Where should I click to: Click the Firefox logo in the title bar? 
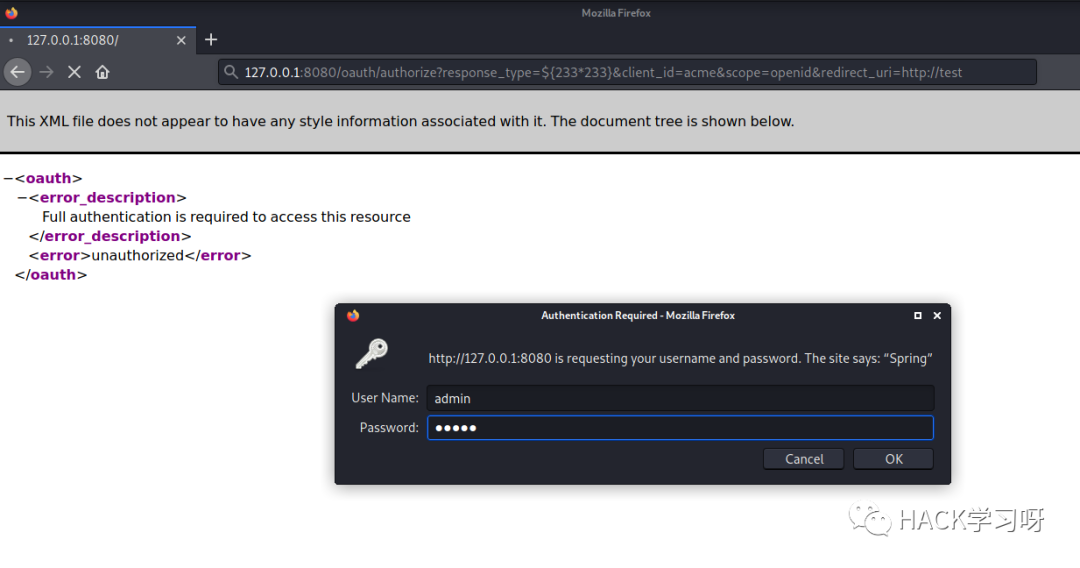coord(11,12)
